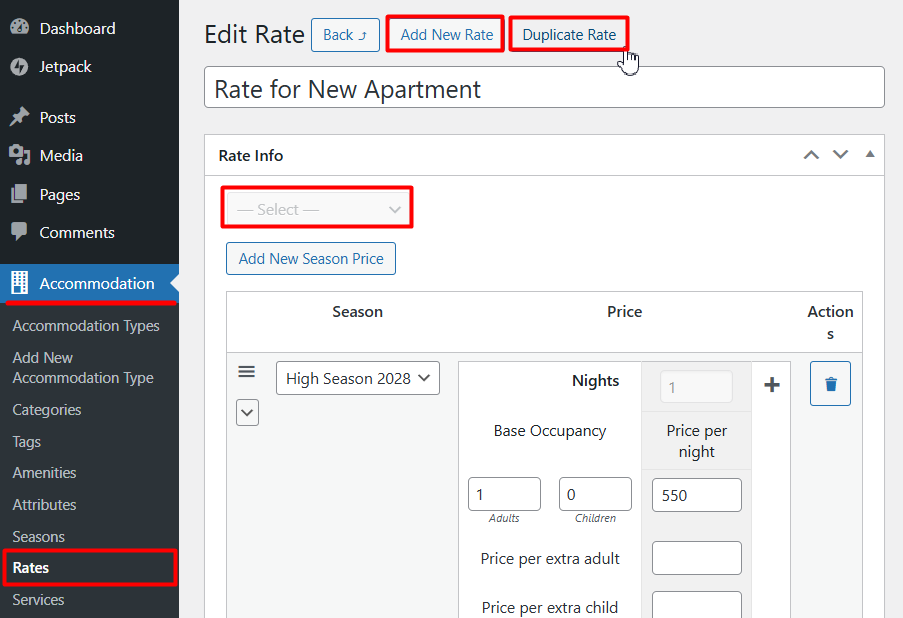The width and height of the screenshot is (903, 618).
Task: Delete season price with trash icon
Action: [830, 384]
